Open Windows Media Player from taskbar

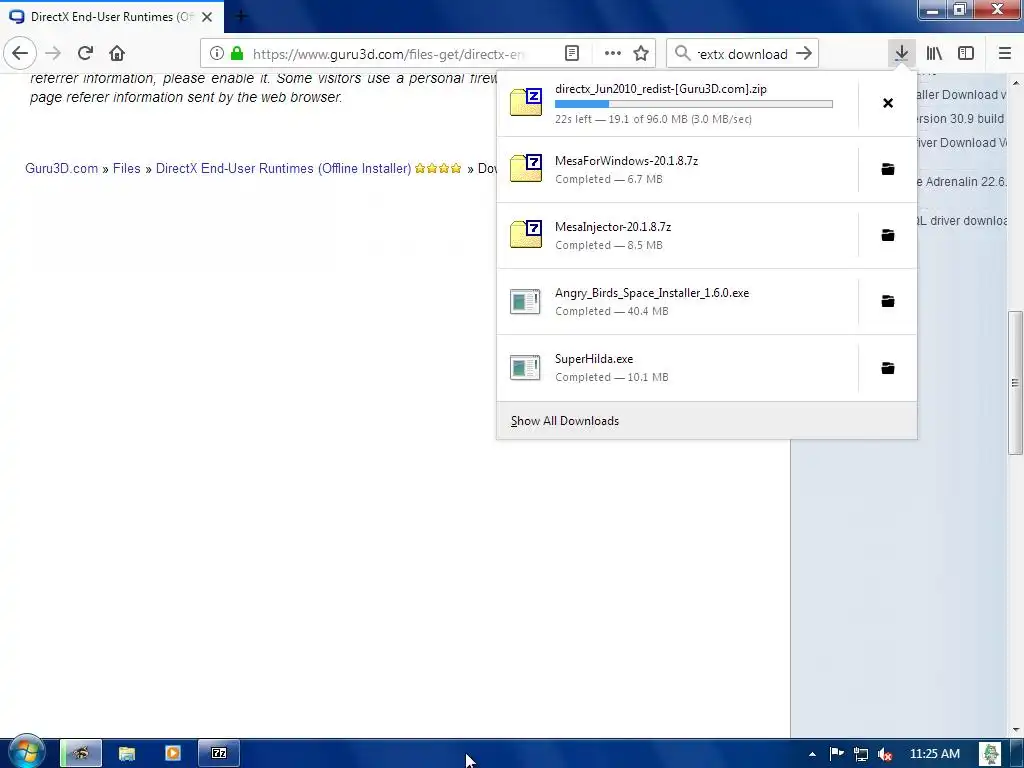[x=172, y=754]
